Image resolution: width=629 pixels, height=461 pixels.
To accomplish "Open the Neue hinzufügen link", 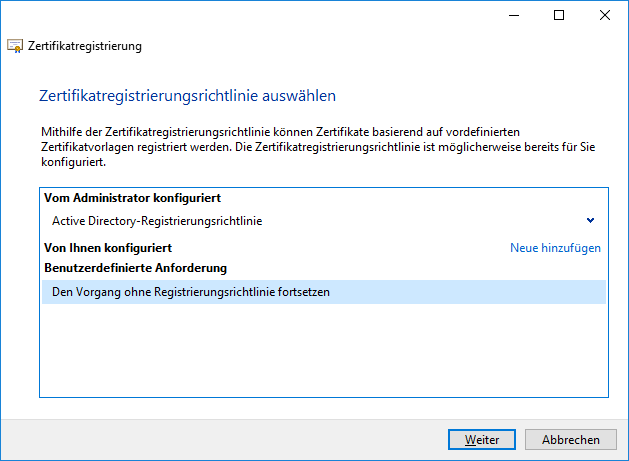I will pyautogui.click(x=555, y=248).
